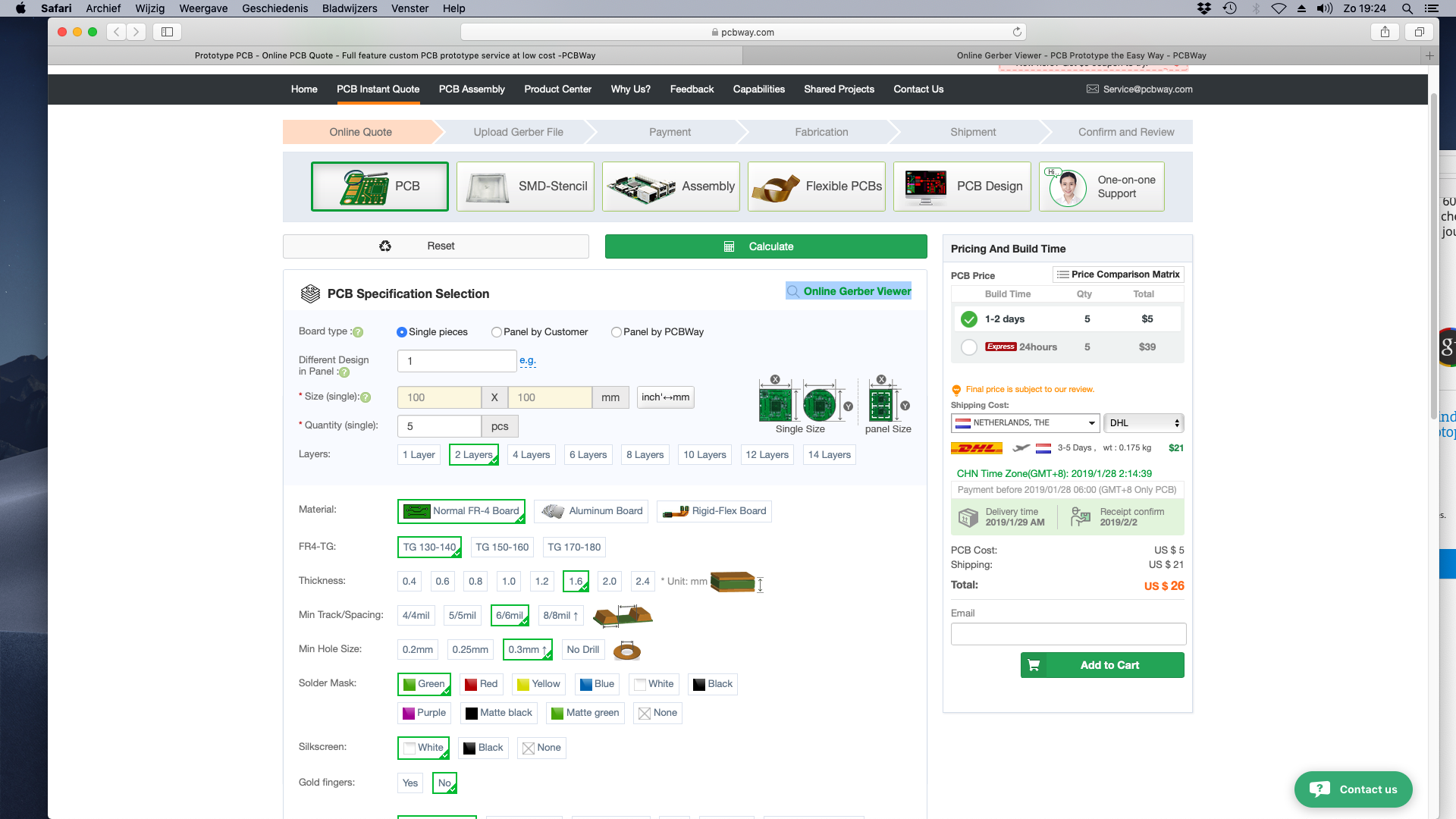The image size is (1456, 819).
Task: Select Aluminum Board material
Action: (592, 511)
